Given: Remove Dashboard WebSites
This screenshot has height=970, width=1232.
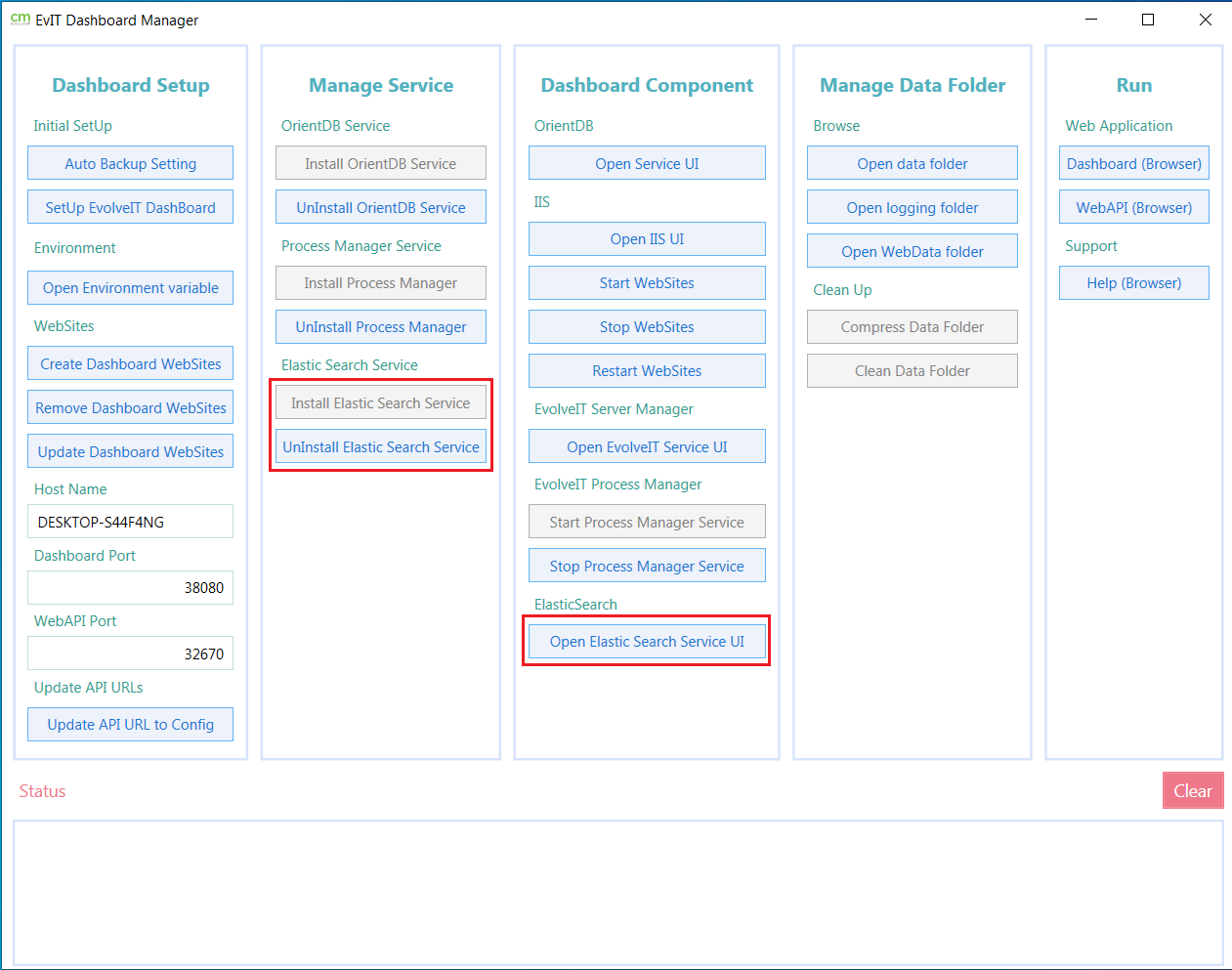Looking at the screenshot, I should pyautogui.click(x=130, y=407).
